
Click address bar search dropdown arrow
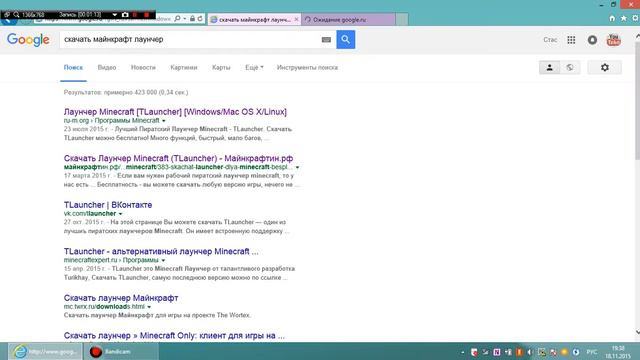point(184,19)
